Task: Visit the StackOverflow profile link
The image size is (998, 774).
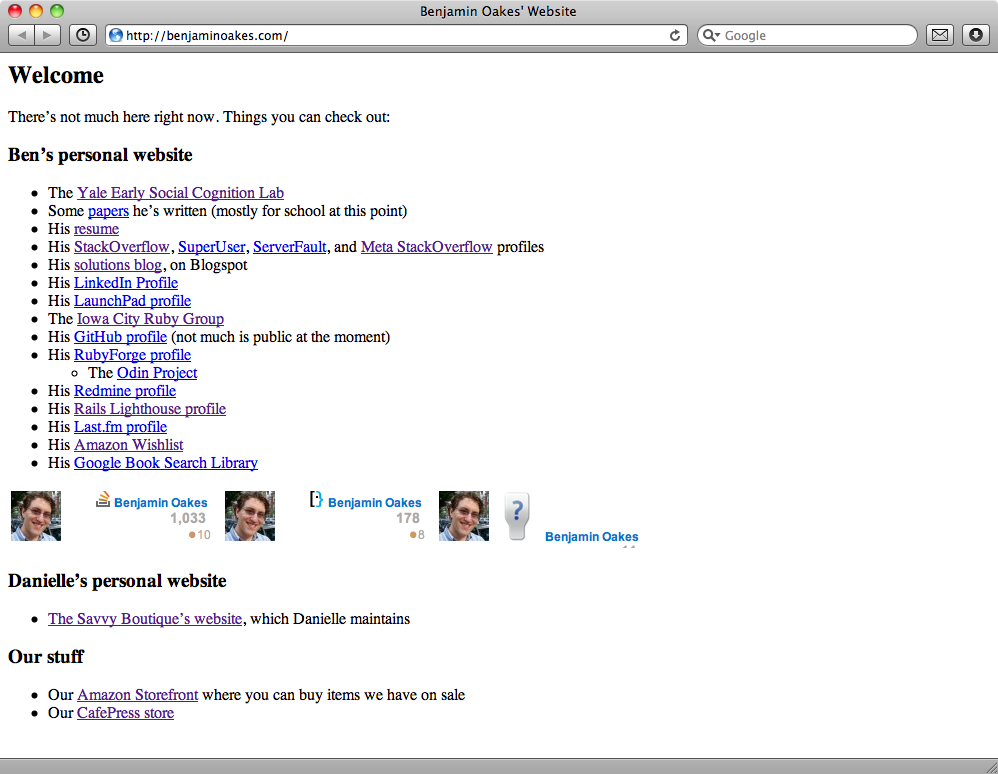Action: tap(122, 247)
